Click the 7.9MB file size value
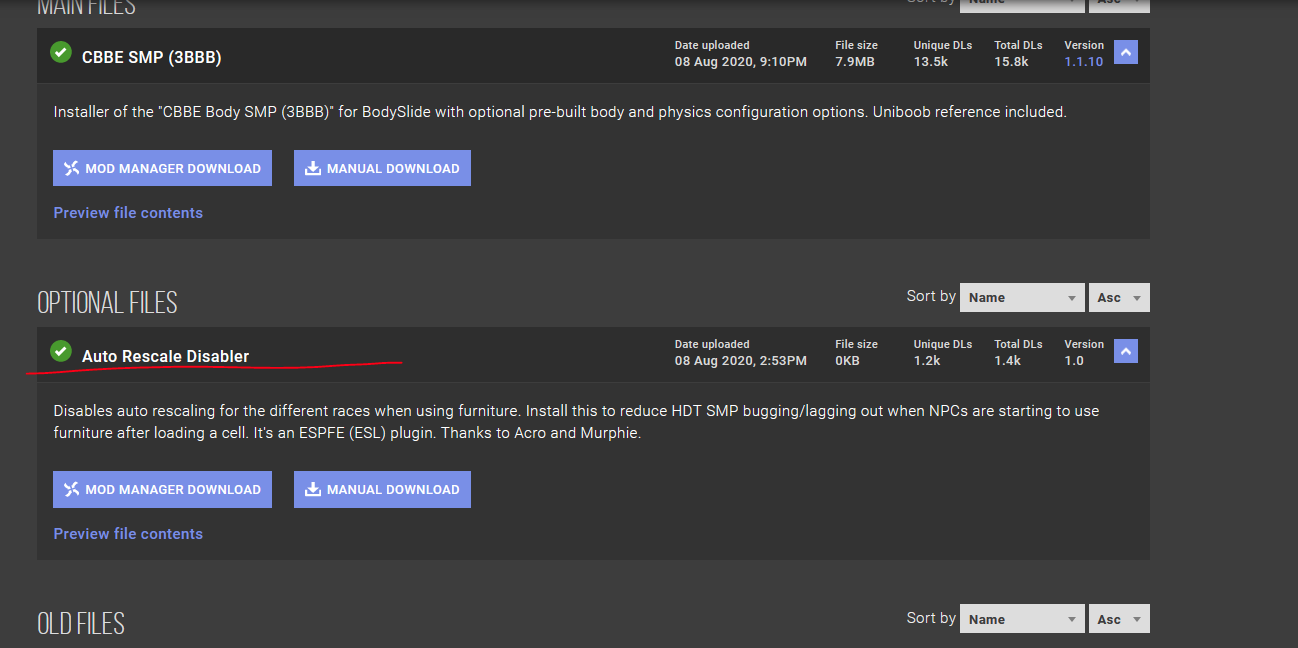Screen dimensions: 1298x648 (855, 62)
